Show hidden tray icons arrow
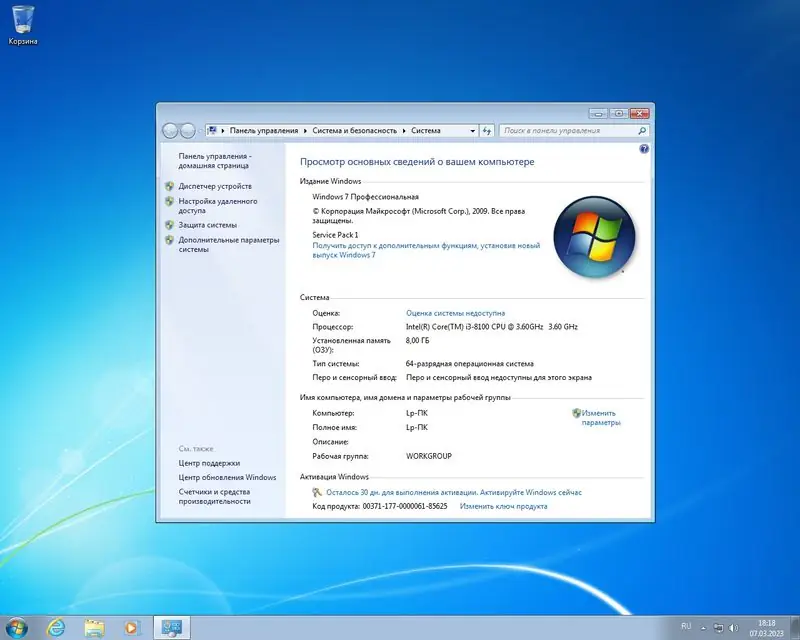800x640 pixels. (703, 628)
